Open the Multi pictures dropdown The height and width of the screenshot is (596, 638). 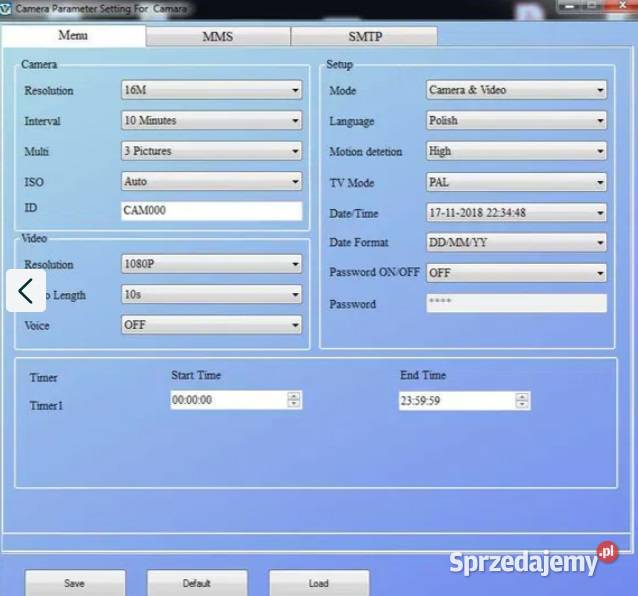[x=211, y=151]
